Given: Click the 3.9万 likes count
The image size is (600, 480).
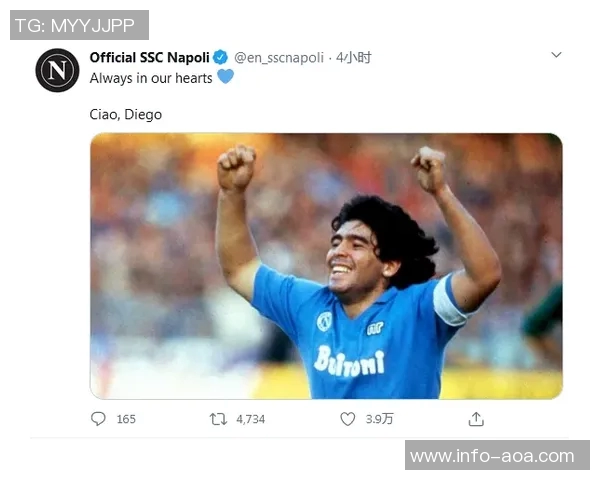Looking at the screenshot, I should point(379,419).
